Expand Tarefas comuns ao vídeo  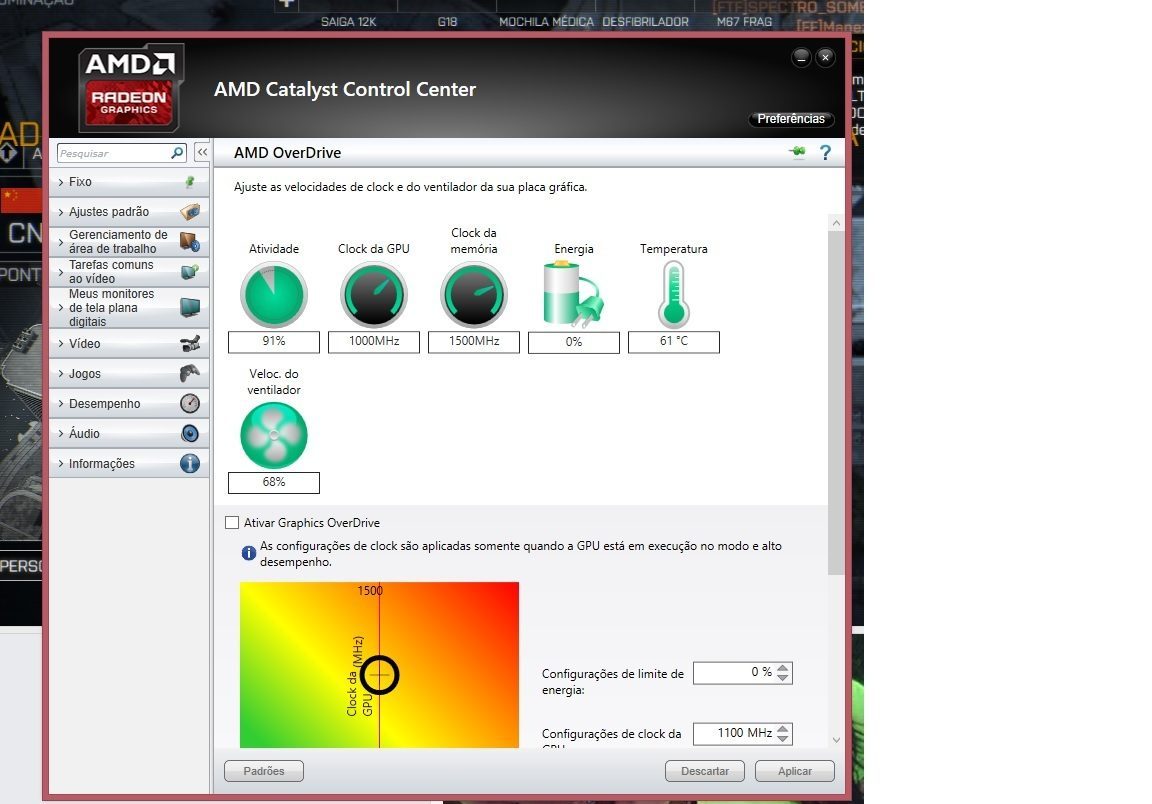(x=129, y=272)
